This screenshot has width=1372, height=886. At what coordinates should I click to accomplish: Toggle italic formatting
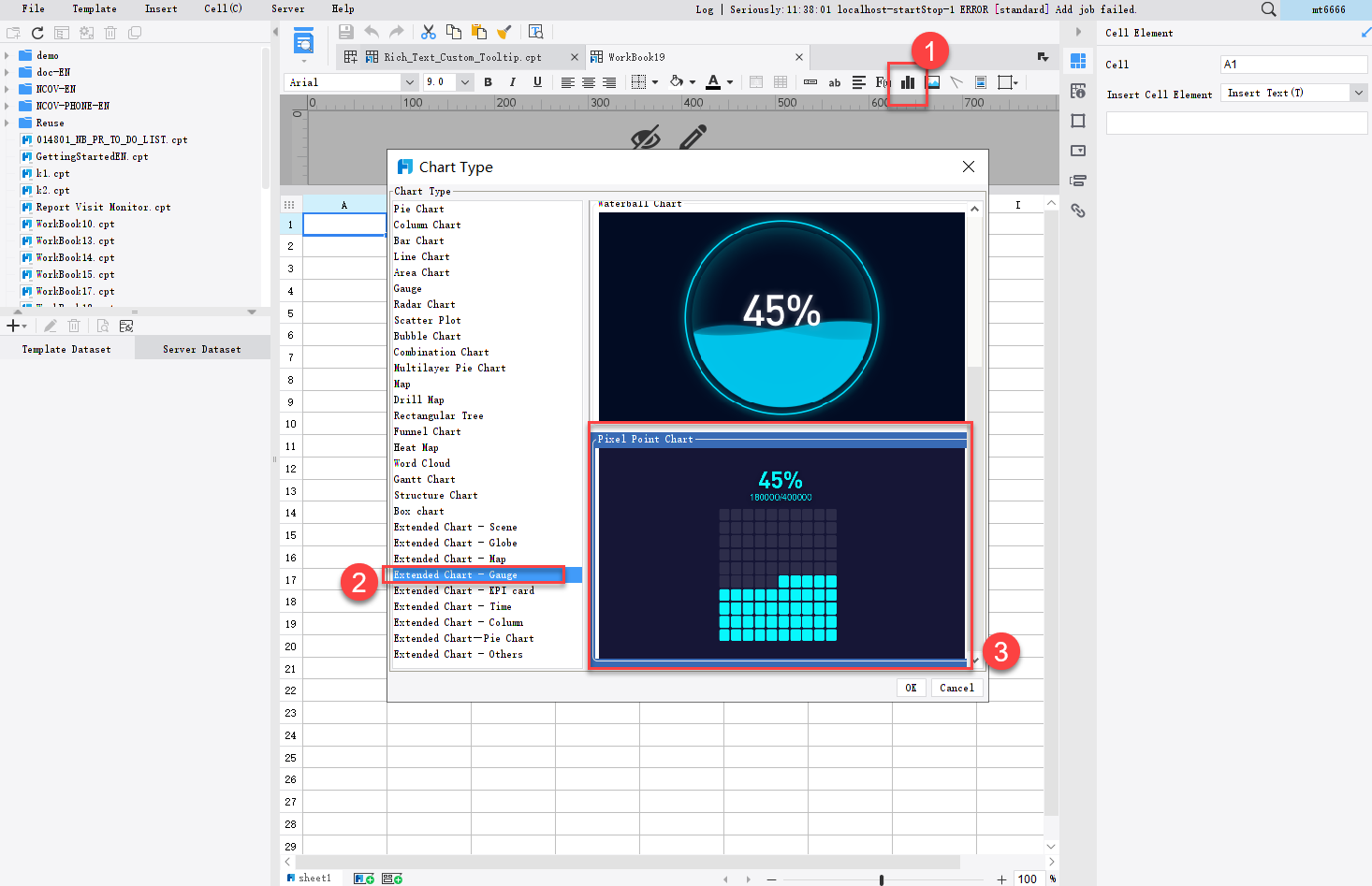512,82
